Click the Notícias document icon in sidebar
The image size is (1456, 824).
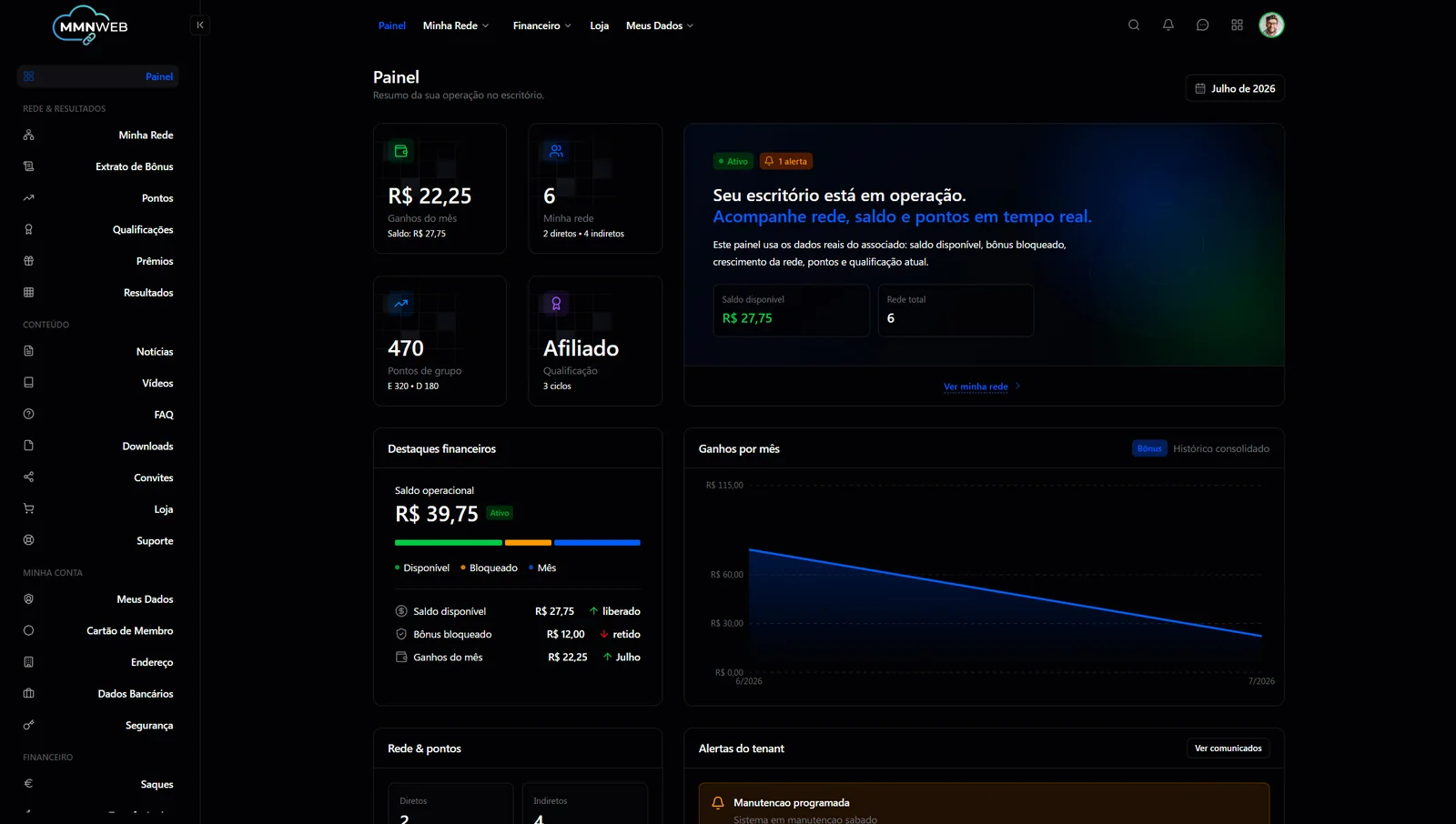coord(29,351)
